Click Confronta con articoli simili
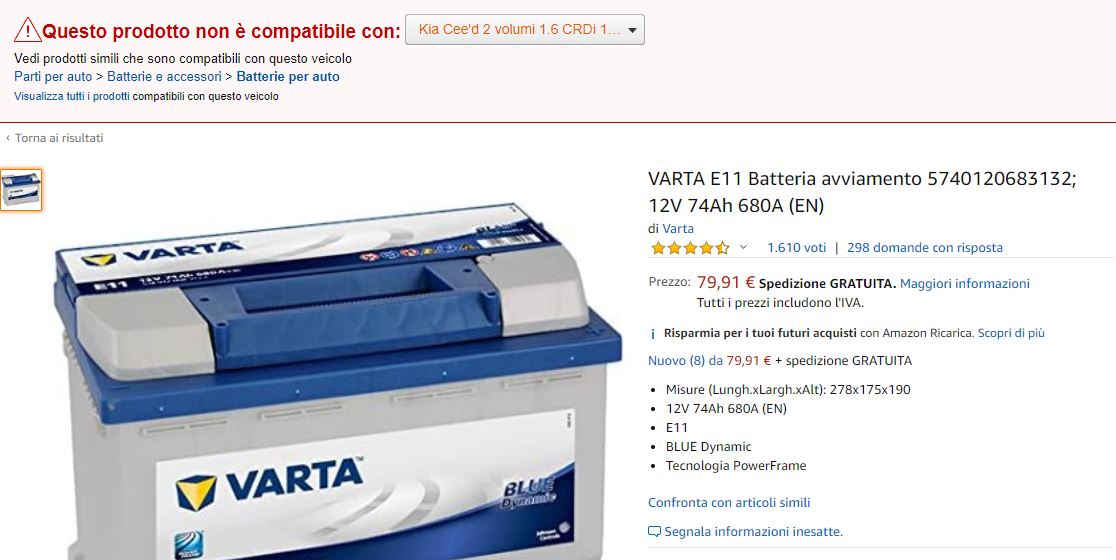Screen dimensions: 1116x560 click(729, 502)
